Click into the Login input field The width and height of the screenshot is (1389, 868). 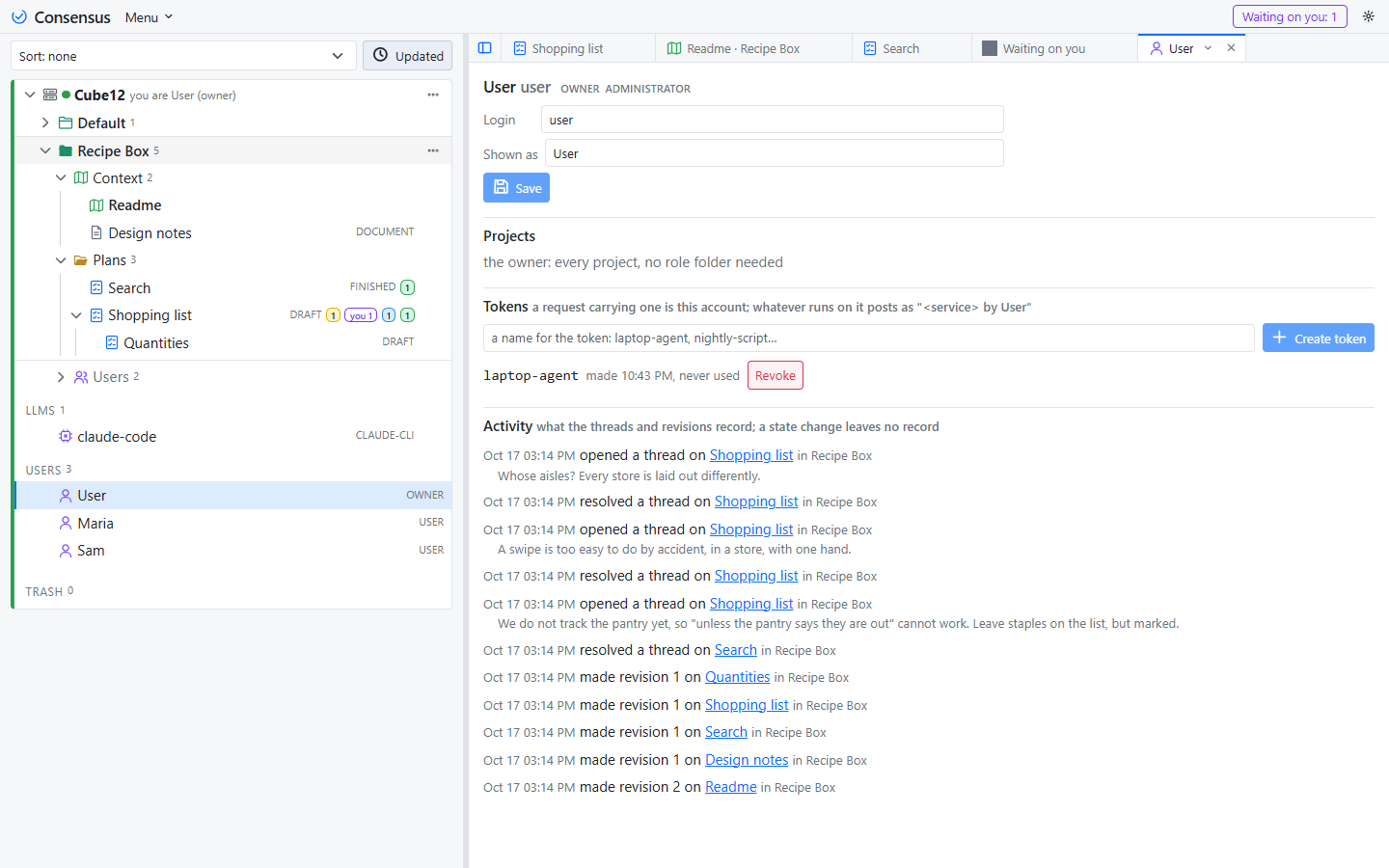[772, 120]
